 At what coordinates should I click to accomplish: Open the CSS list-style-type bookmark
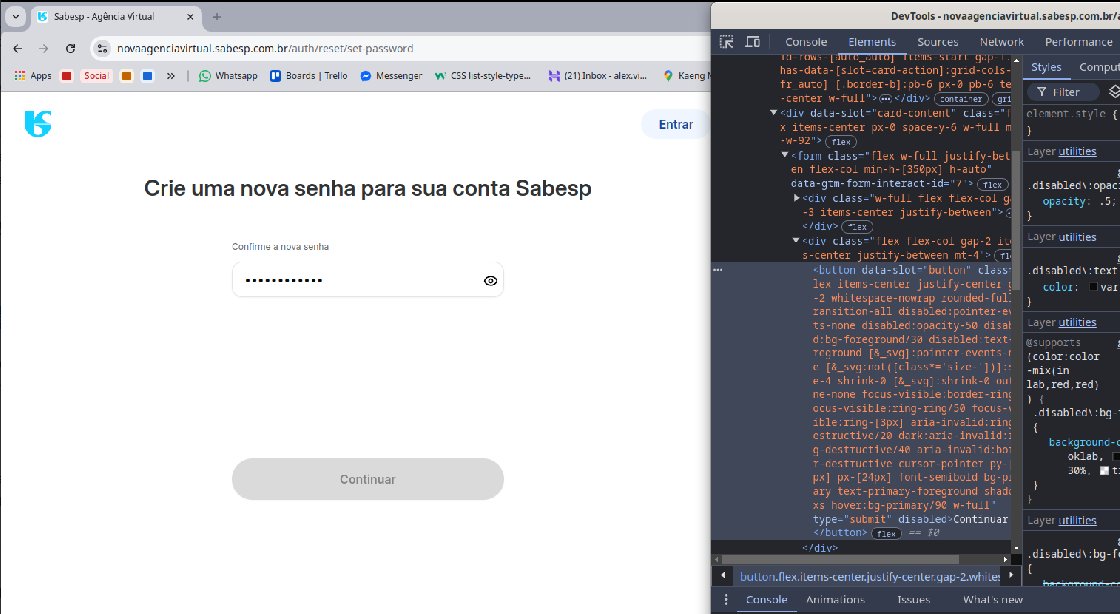point(483,76)
